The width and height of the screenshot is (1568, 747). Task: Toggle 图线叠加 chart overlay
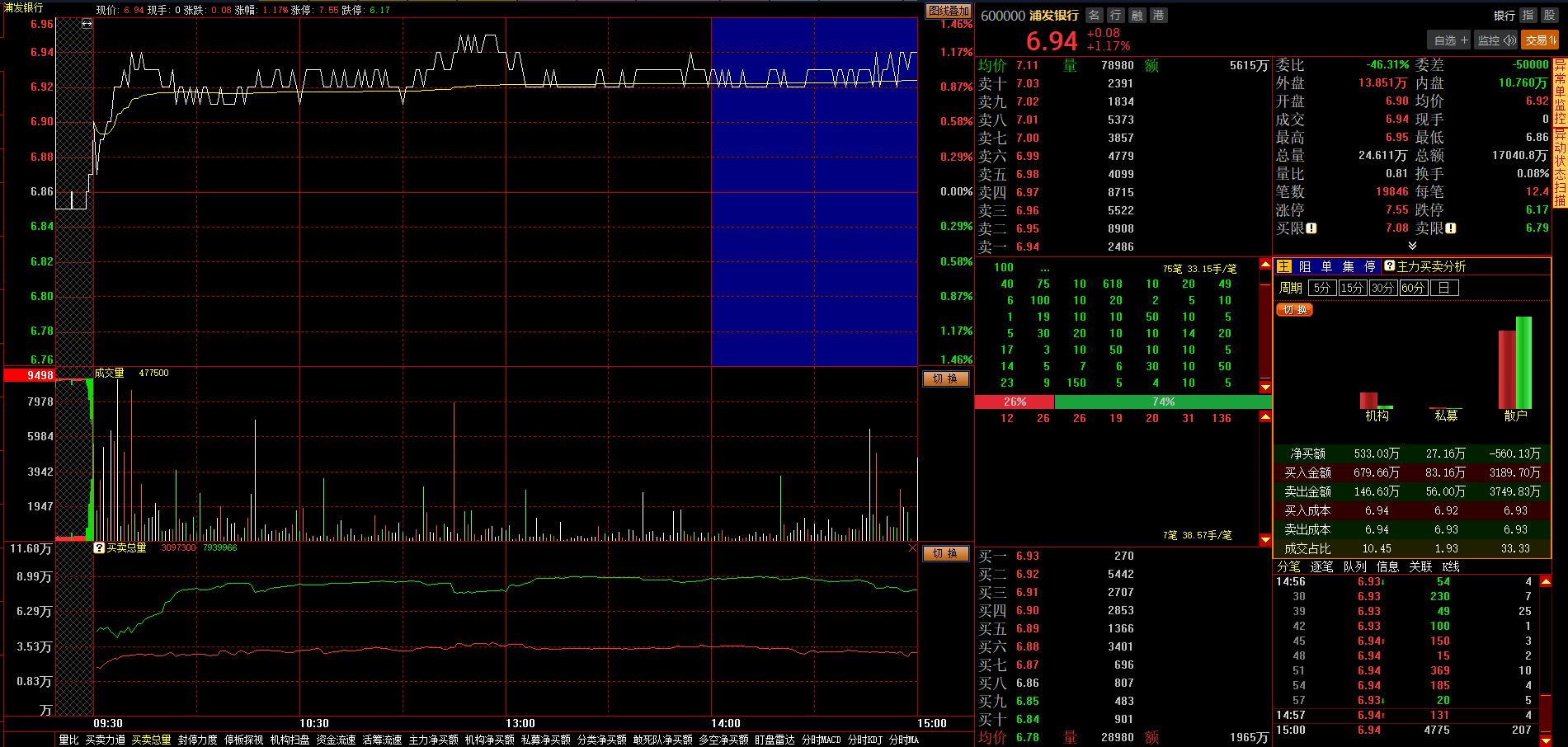pos(948,11)
